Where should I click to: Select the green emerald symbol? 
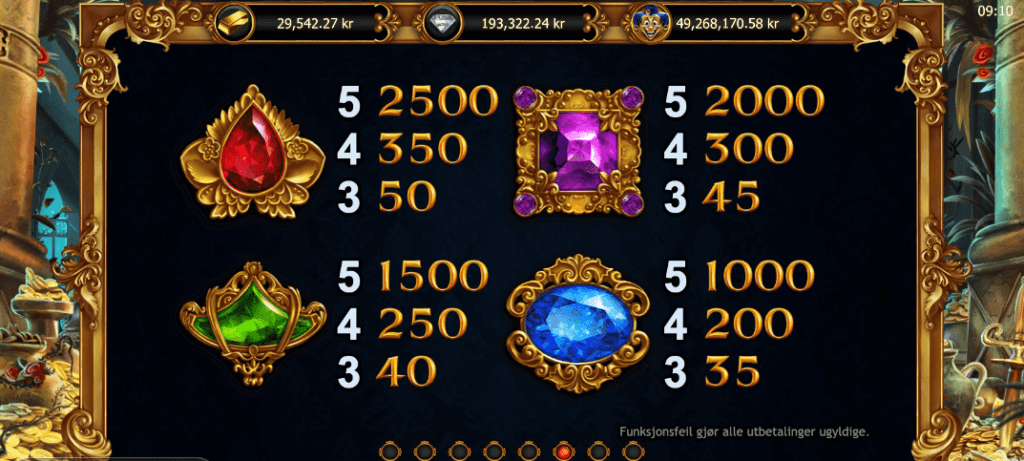click(253, 323)
